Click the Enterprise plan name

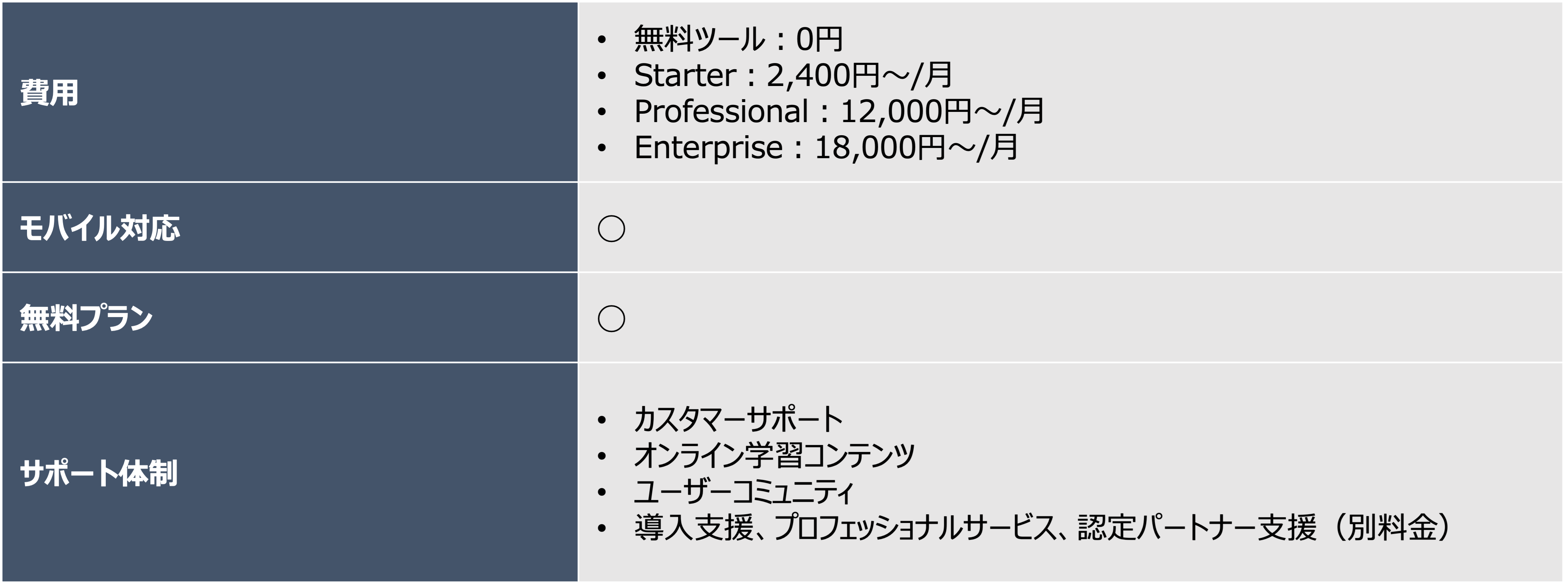(708, 148)
